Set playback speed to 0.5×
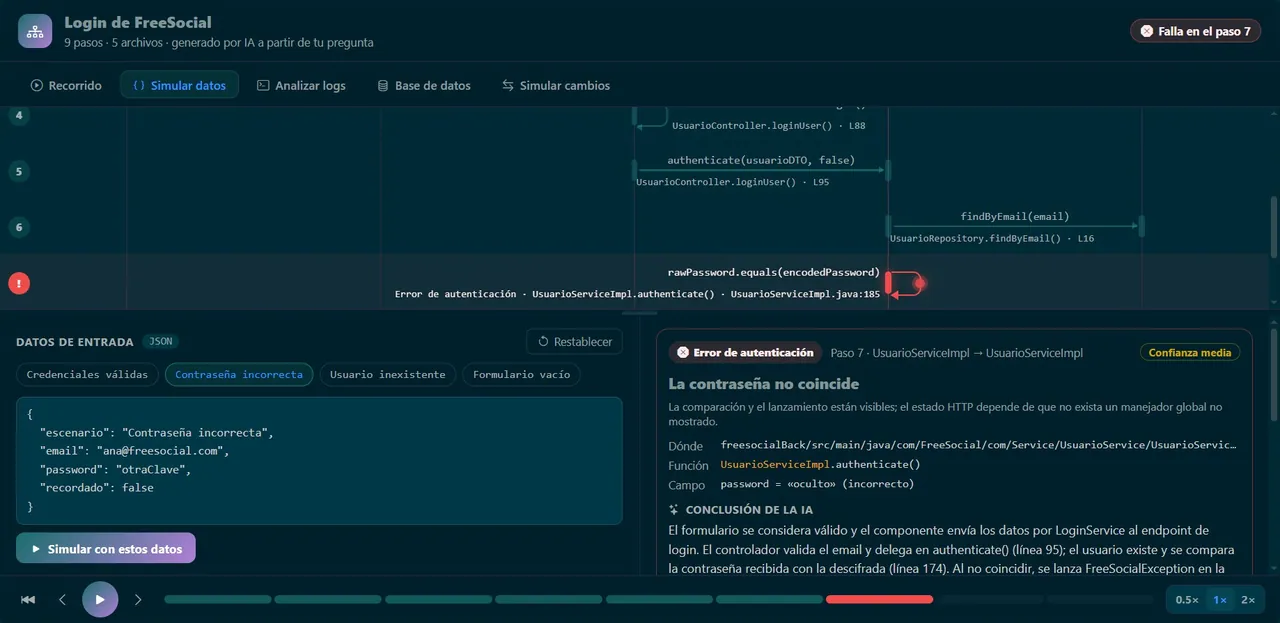The width and height of the screenshot is (1280, 623). (x=1187, y=599)
